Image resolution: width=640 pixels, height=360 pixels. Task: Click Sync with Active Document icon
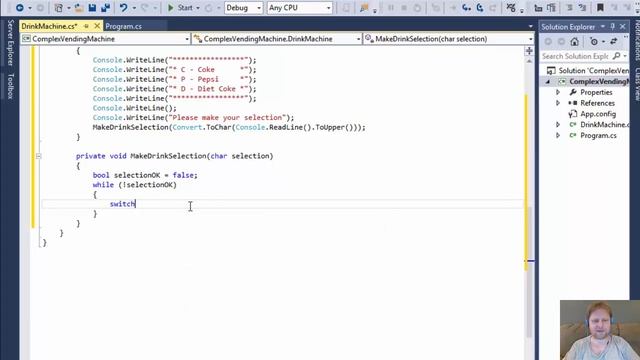click(613, 42)
